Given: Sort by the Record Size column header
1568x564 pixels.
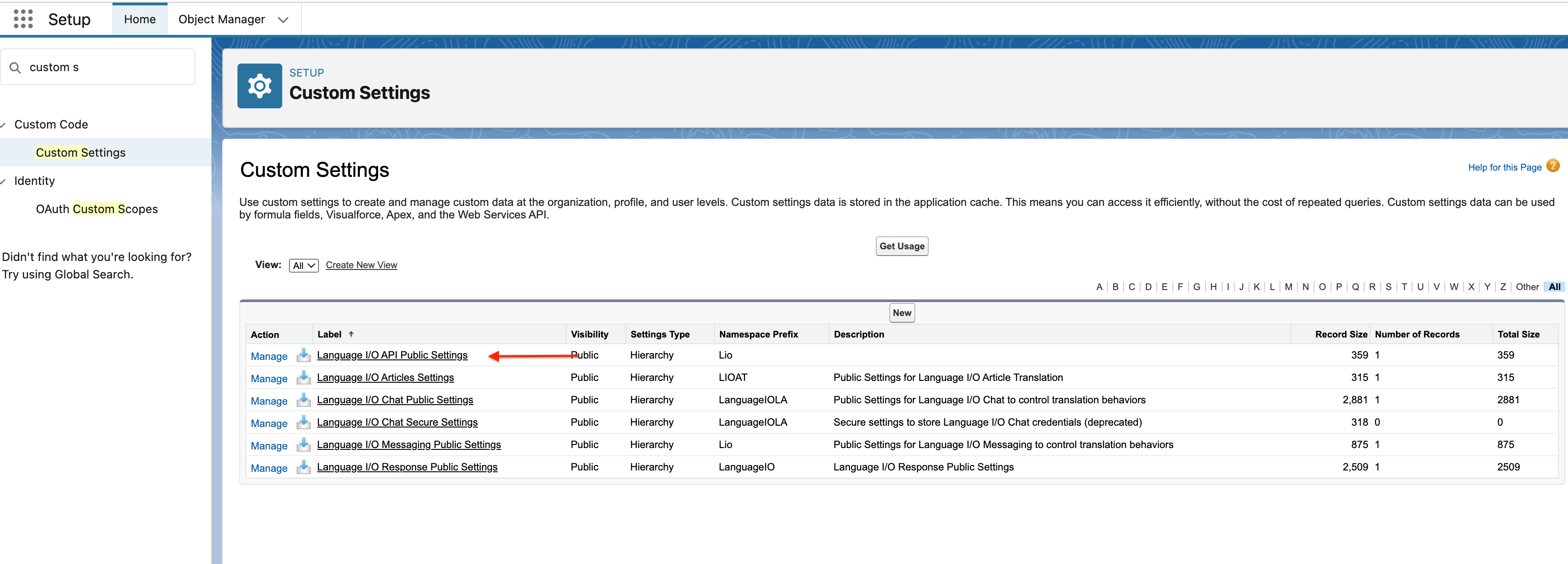Looking at the screenshot, I should click(1341, 334).
